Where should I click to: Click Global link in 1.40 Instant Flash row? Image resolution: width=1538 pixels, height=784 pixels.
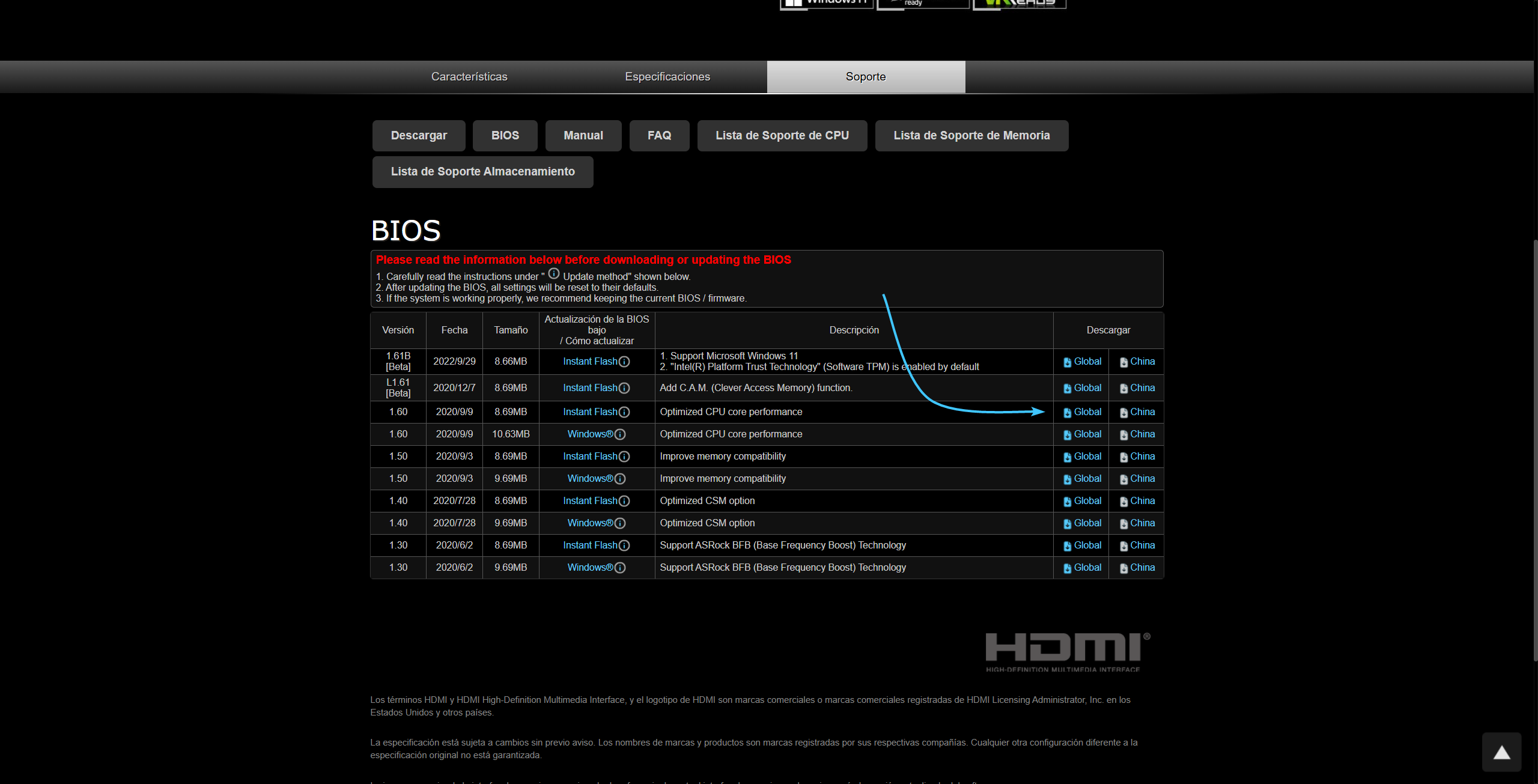tap(1087, 501)
